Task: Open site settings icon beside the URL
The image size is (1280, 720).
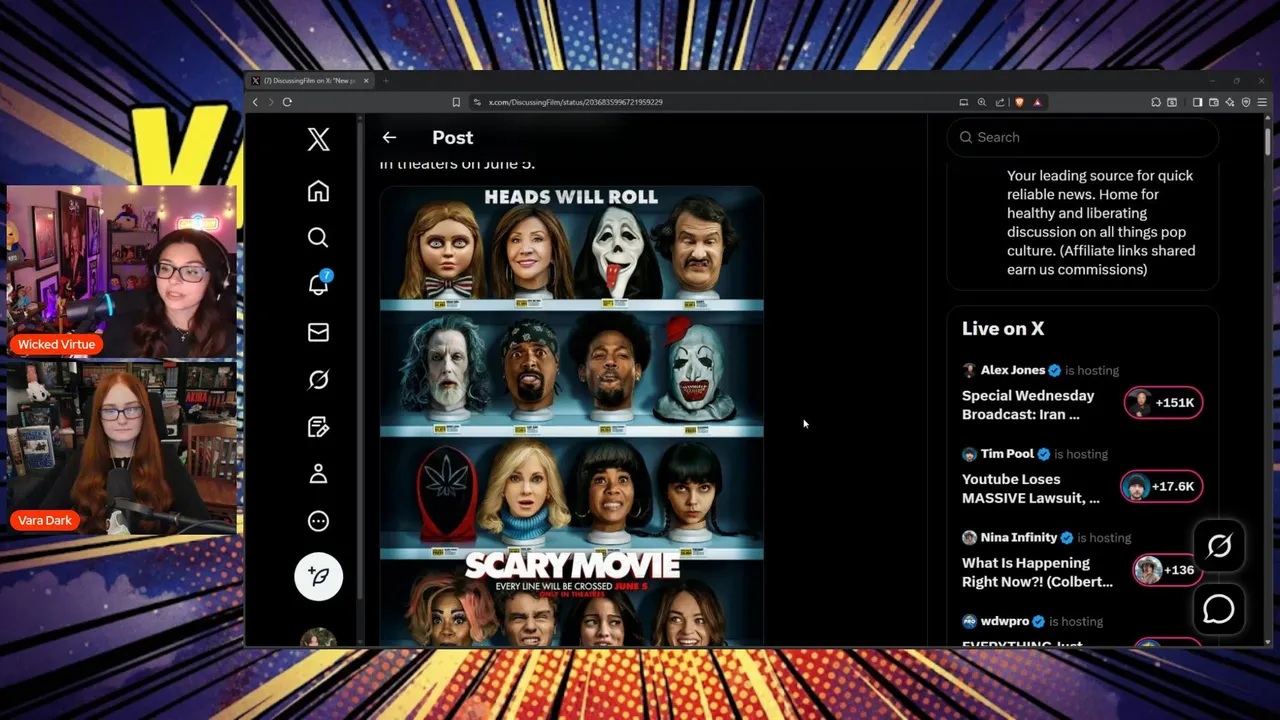Action: pos(477,102)
